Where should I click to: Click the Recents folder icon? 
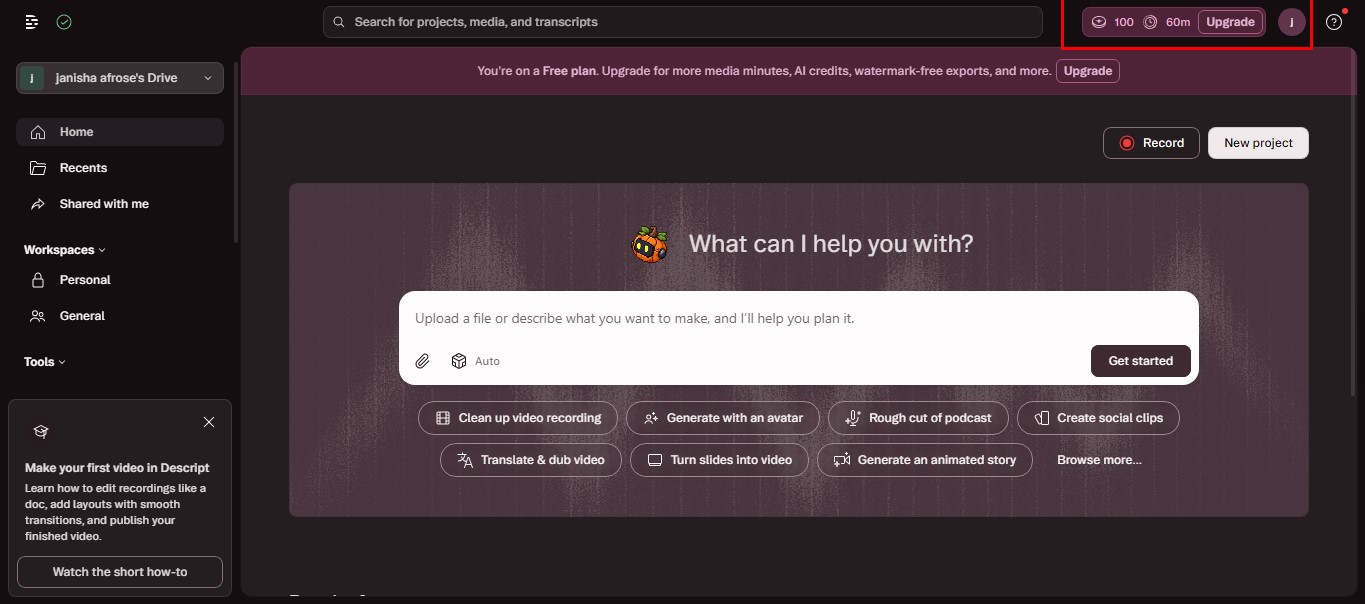(38, 168)
